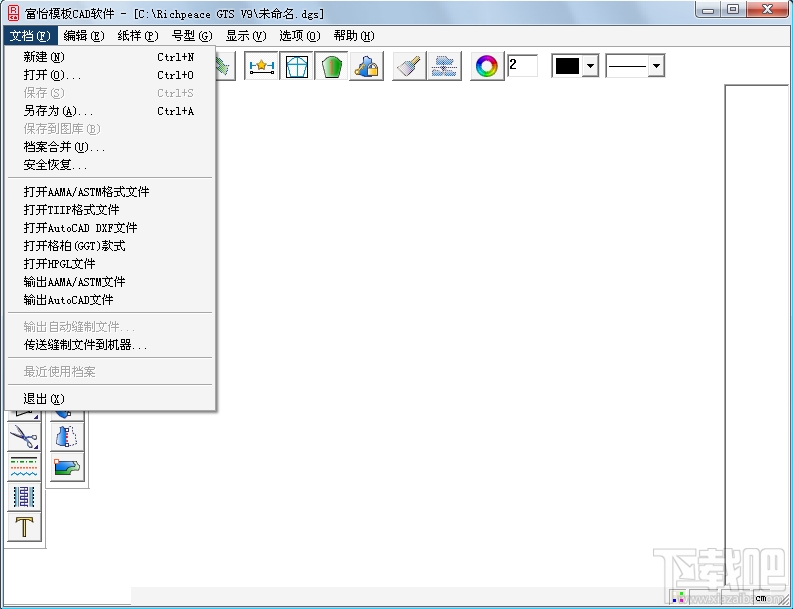Screen dimensions: 793x609
Task: Choose 另存为(A)... menu entry
Action: point(110,111)
